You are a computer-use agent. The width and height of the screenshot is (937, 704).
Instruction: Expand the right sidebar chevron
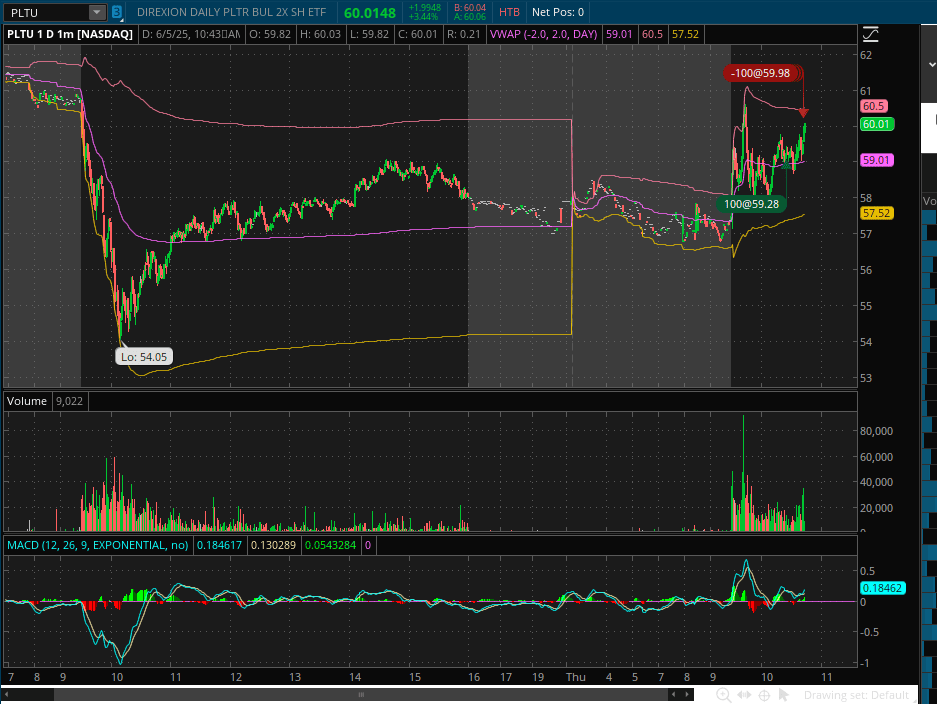coord(932,64)
